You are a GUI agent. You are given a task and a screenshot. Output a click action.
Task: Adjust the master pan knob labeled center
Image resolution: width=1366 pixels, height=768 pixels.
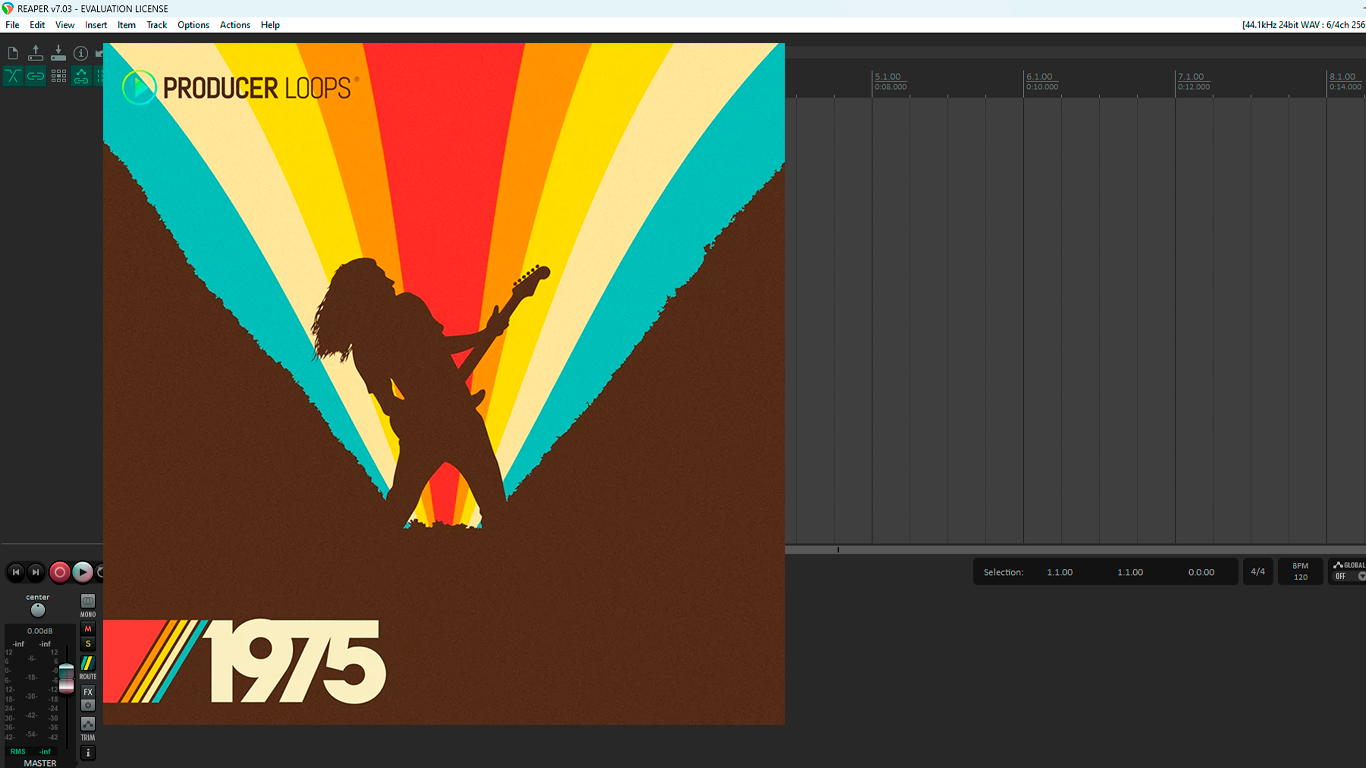click(x=38, y=610)
